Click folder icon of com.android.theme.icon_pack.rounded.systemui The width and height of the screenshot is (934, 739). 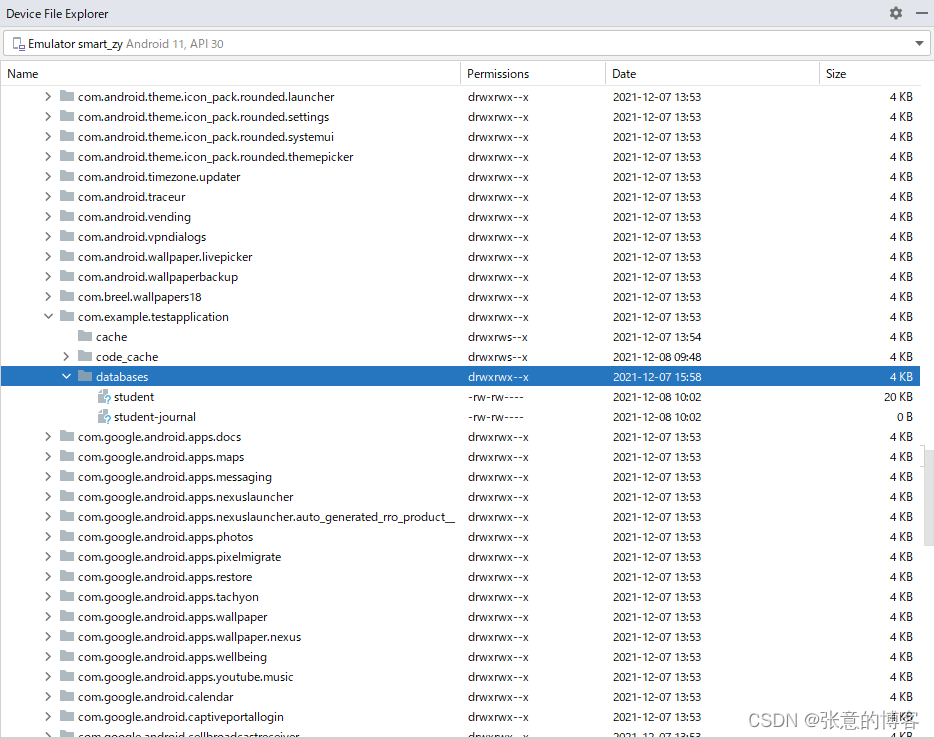[67, 136]
